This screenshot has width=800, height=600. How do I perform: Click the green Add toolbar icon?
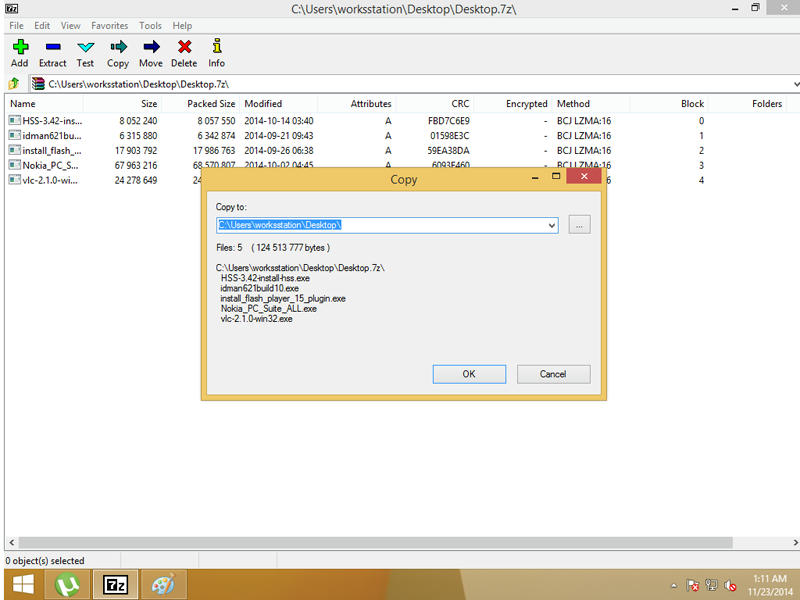point(20,47)
